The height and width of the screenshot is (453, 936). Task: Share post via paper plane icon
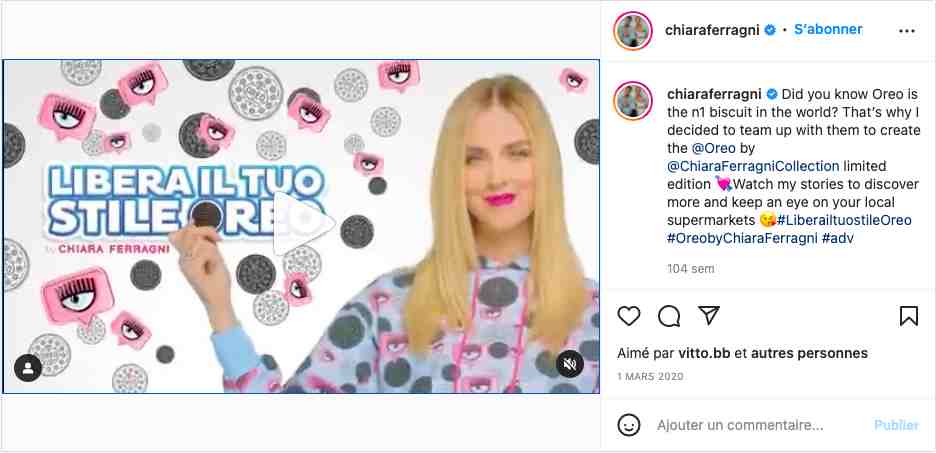click(709, 315)
